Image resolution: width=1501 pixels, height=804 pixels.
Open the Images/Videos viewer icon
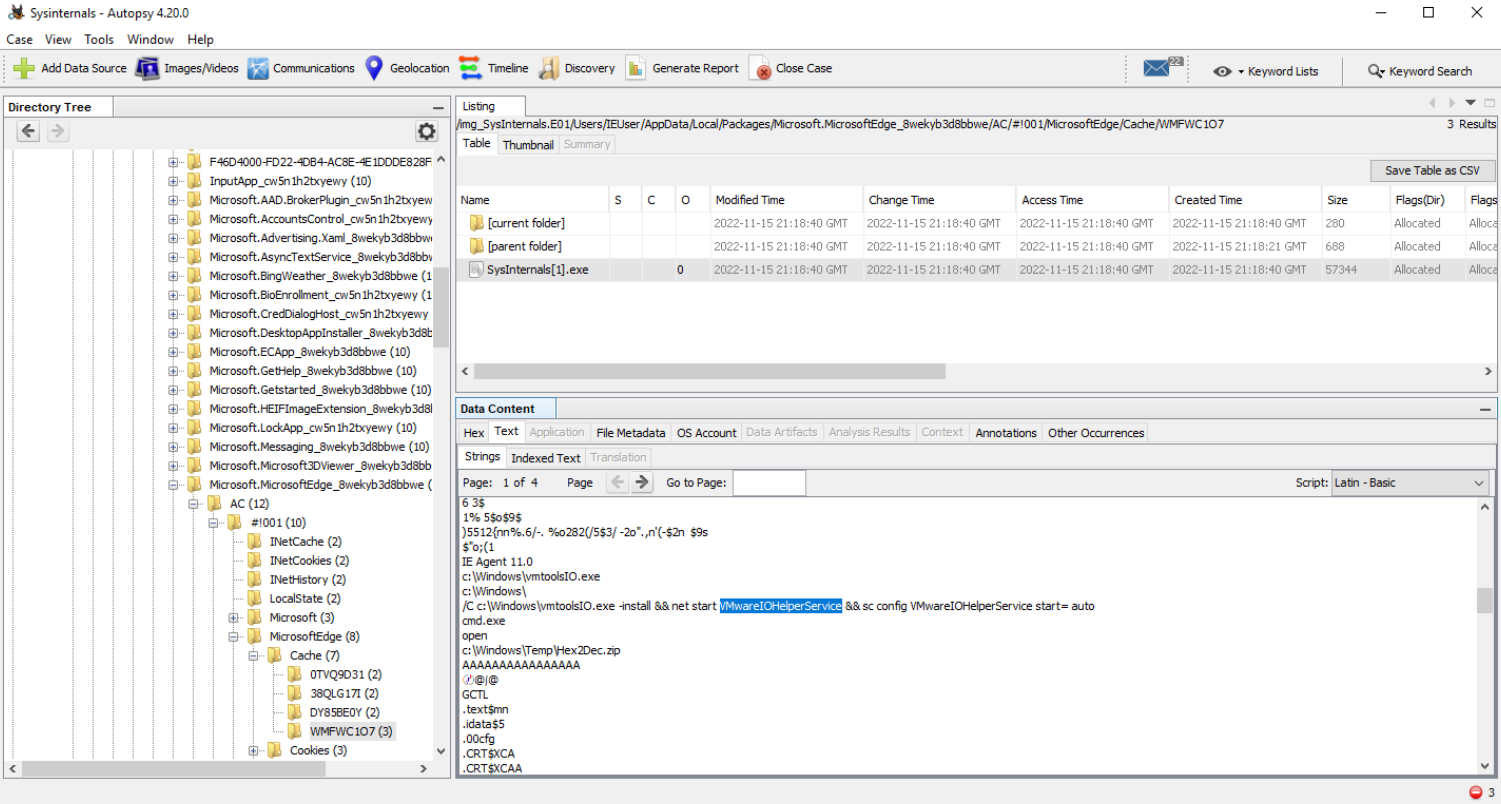point(148,68)
